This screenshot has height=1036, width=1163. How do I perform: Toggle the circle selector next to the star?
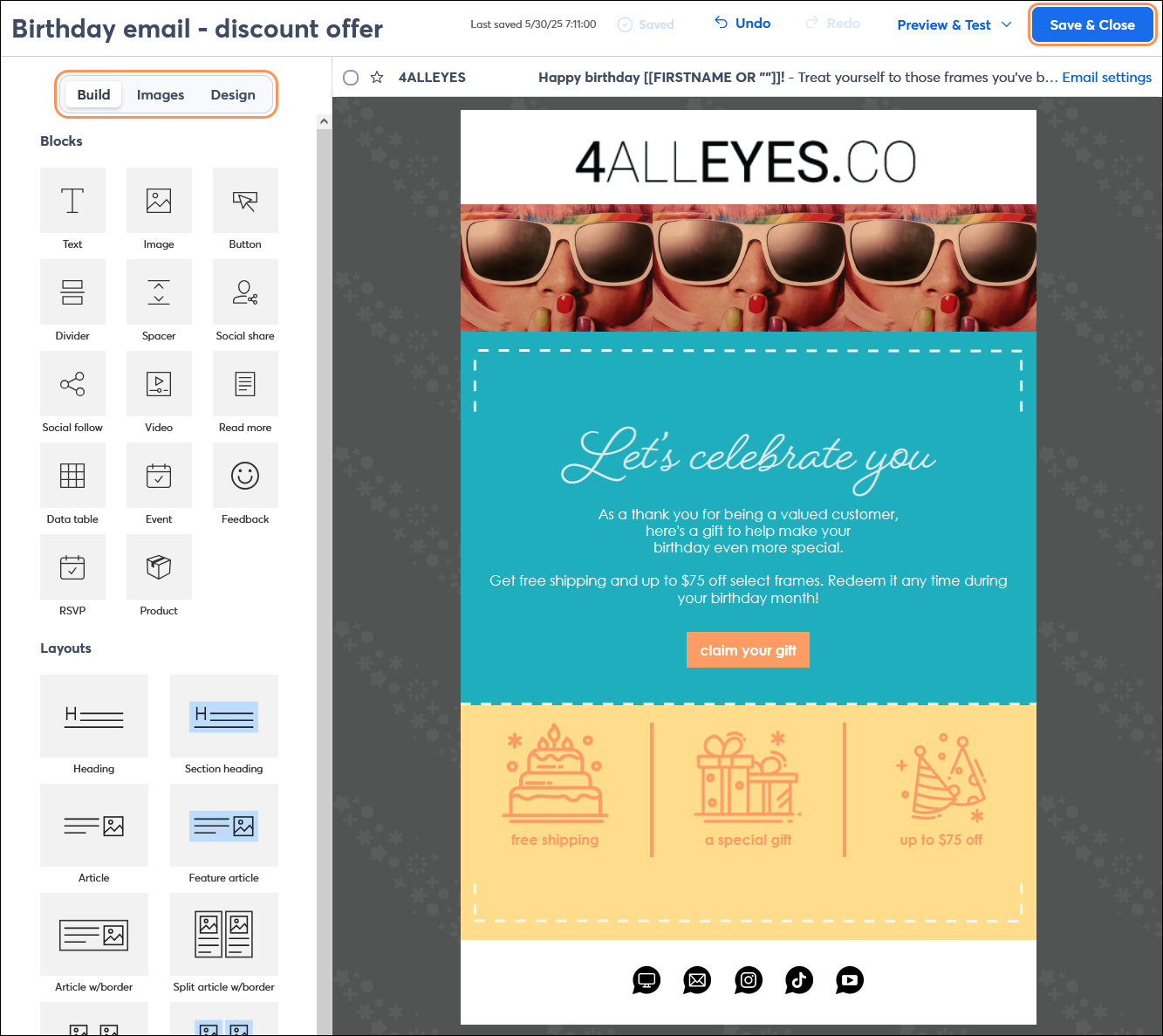click(x=351, y=78)
